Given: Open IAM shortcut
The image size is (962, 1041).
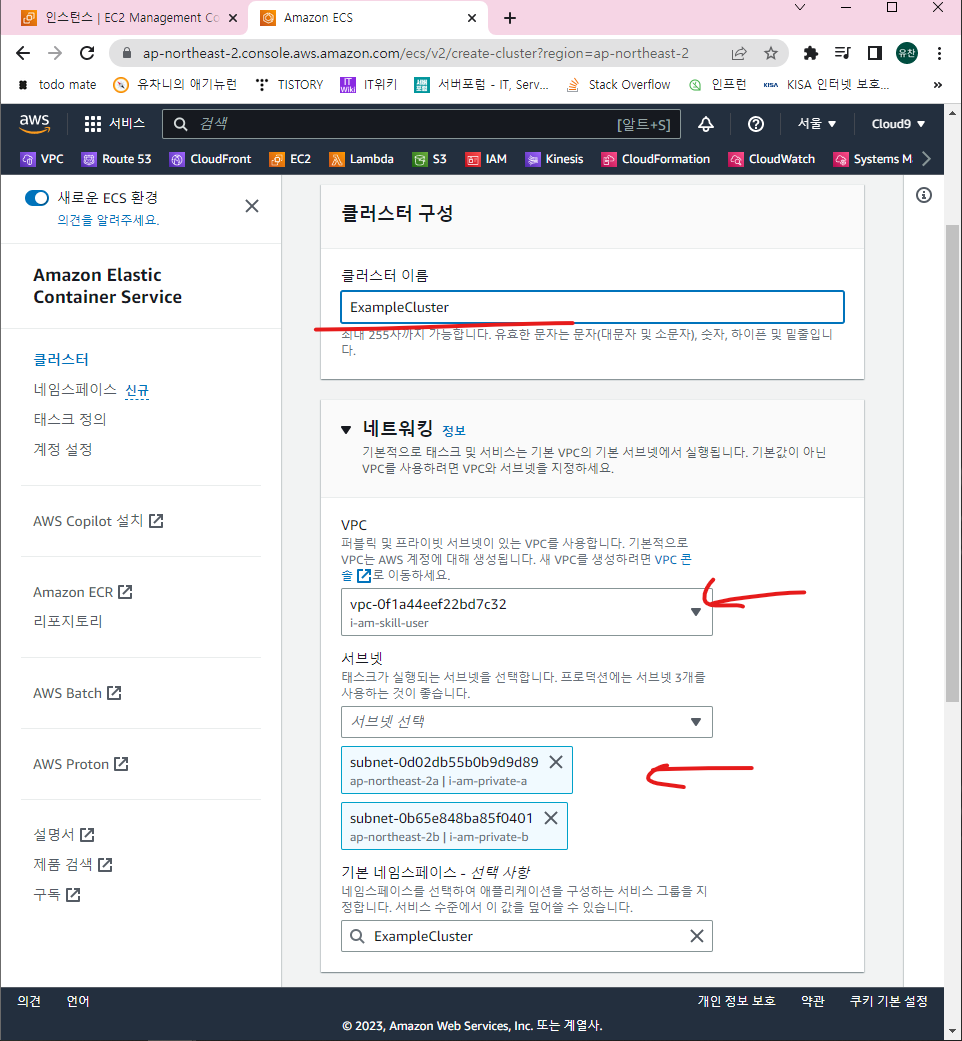Looking at the screenshot, I should pyautogui.click(x=486, y=159).
